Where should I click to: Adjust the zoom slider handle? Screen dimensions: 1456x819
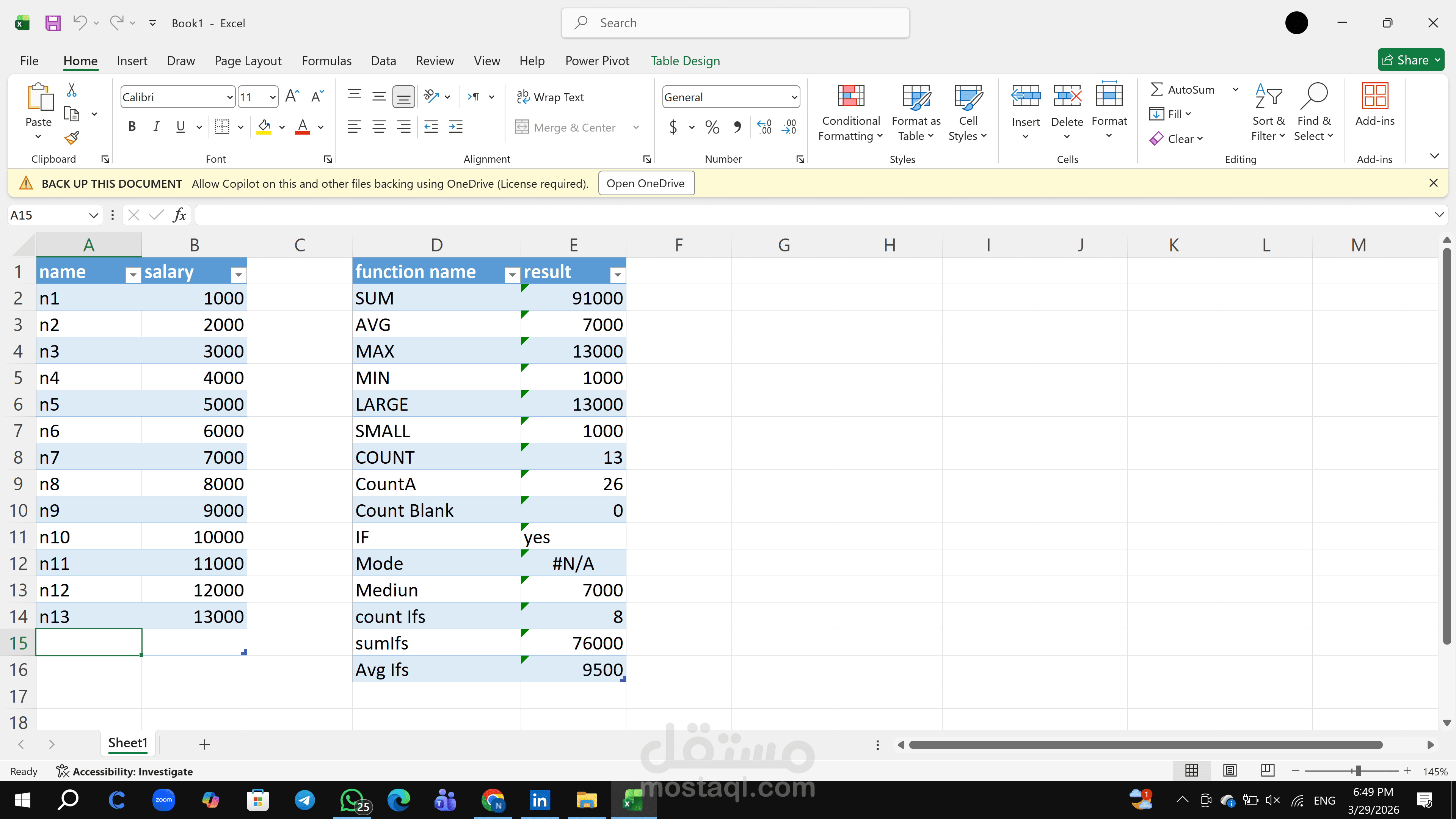click(x=1358, y=771)
